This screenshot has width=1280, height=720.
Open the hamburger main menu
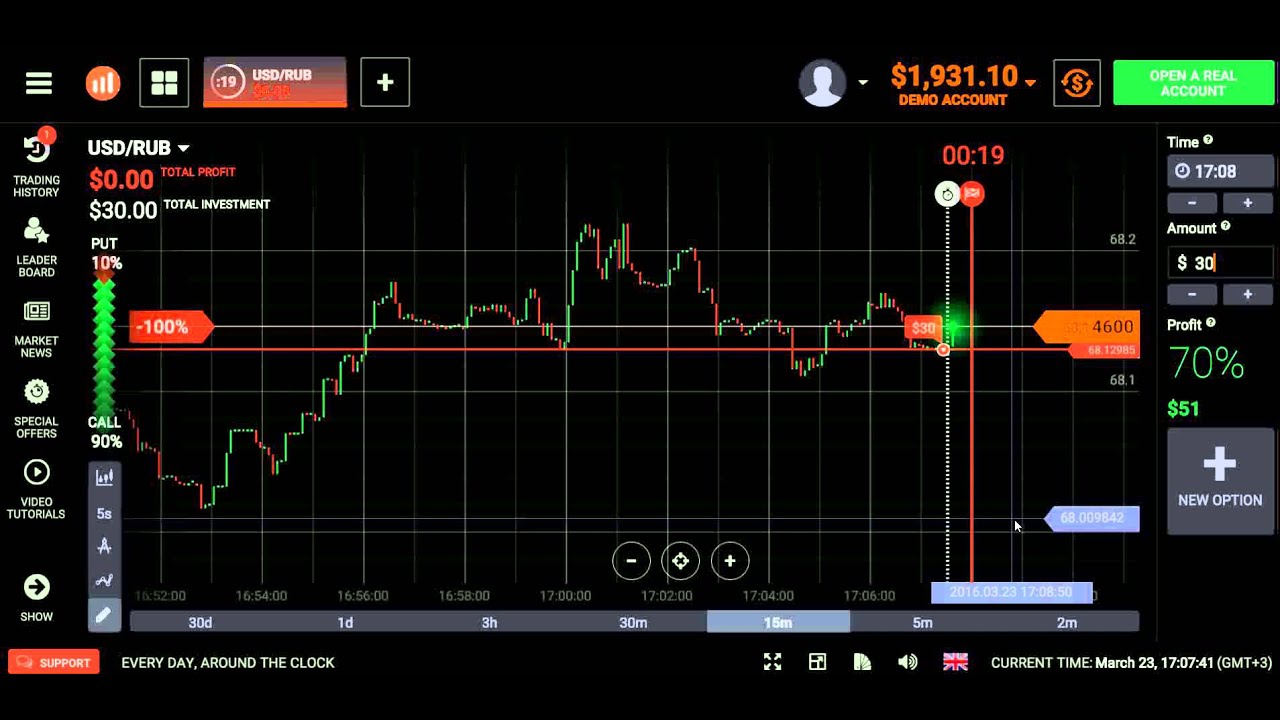(x=39, y=83)
